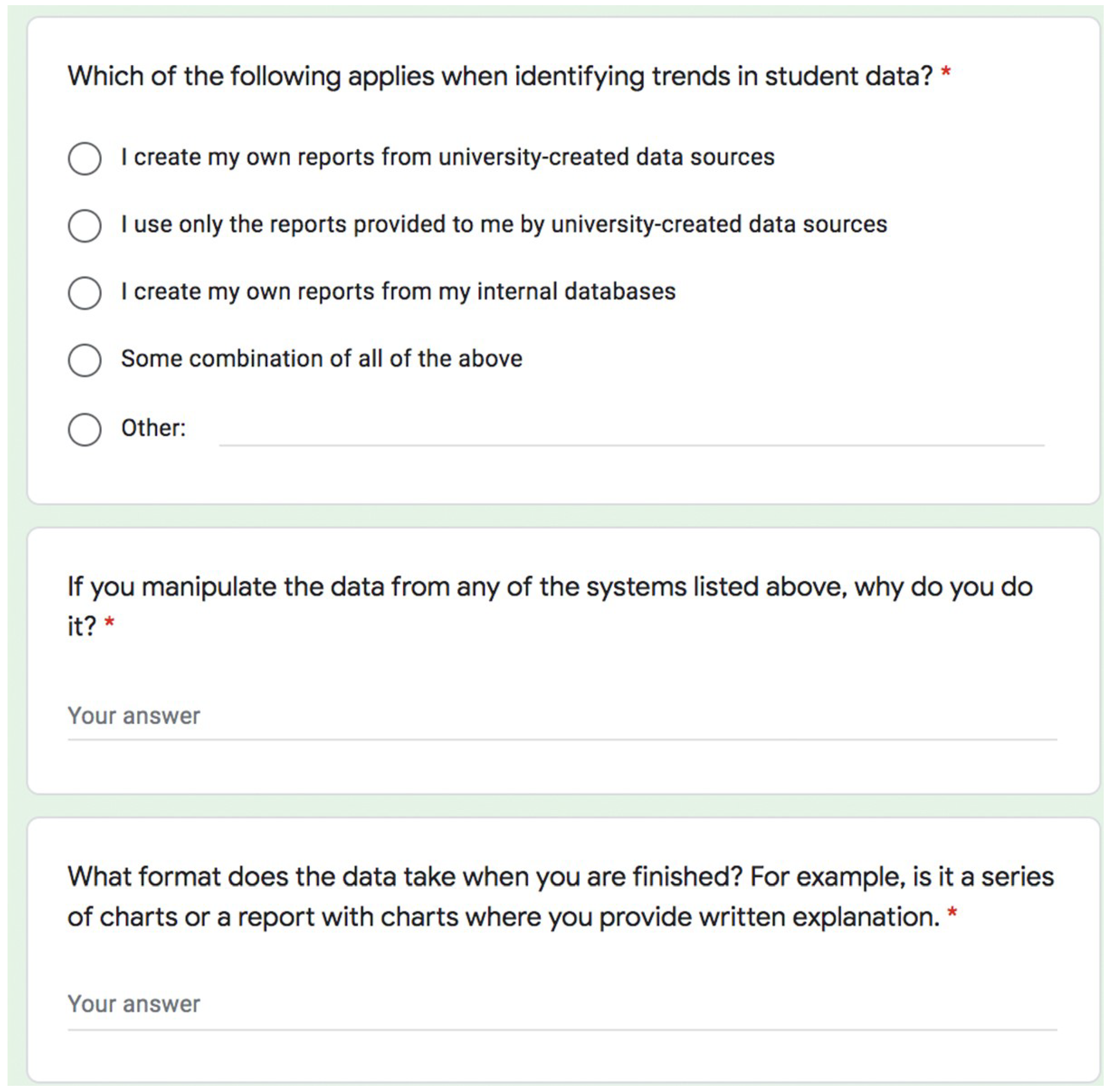Click the 'Some combination of all of the above' label
This screenshot has width=1113, height=1092.
(322, 359)
